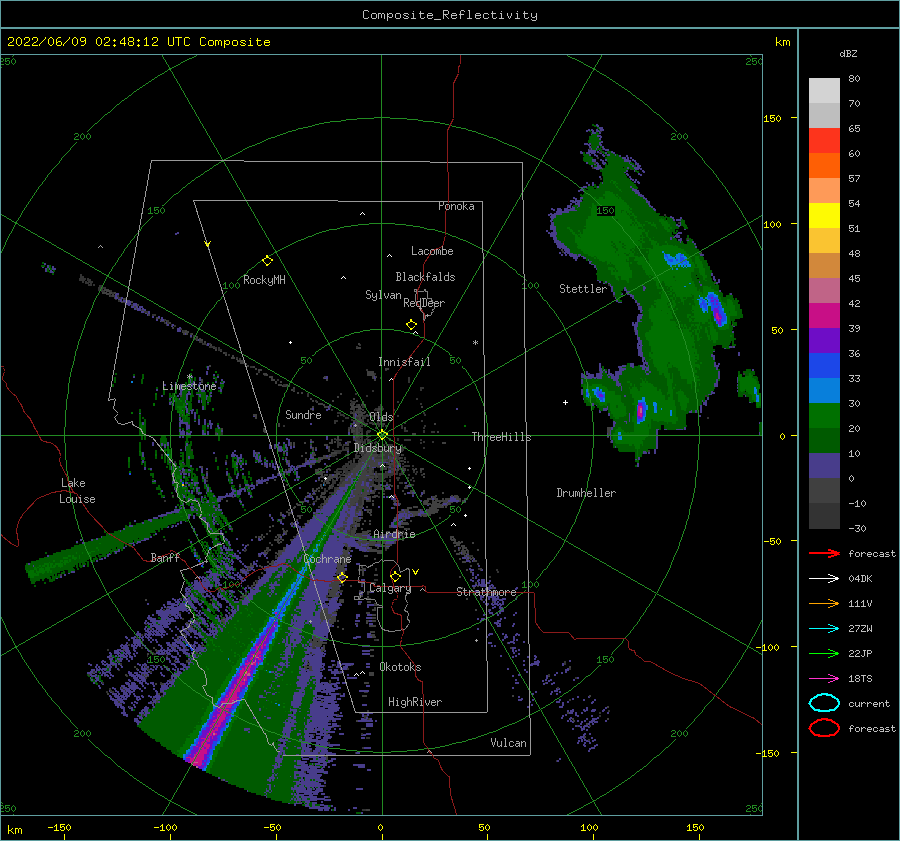900x841 pixels.
Task: Click the red forecast arrow legend icon
Action: [x=824, y=553]
